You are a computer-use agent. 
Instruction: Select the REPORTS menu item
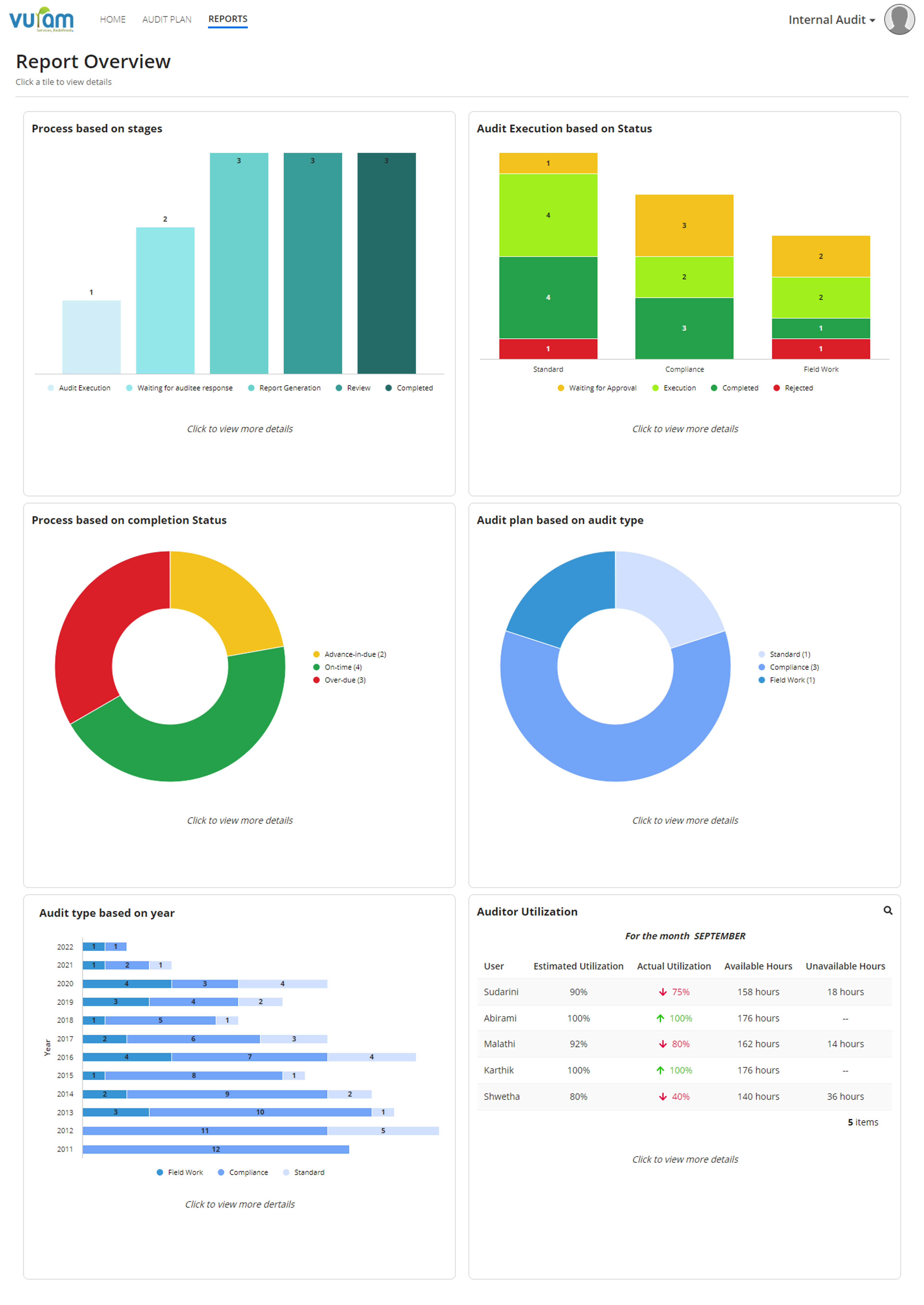click(x=228, y=19)
